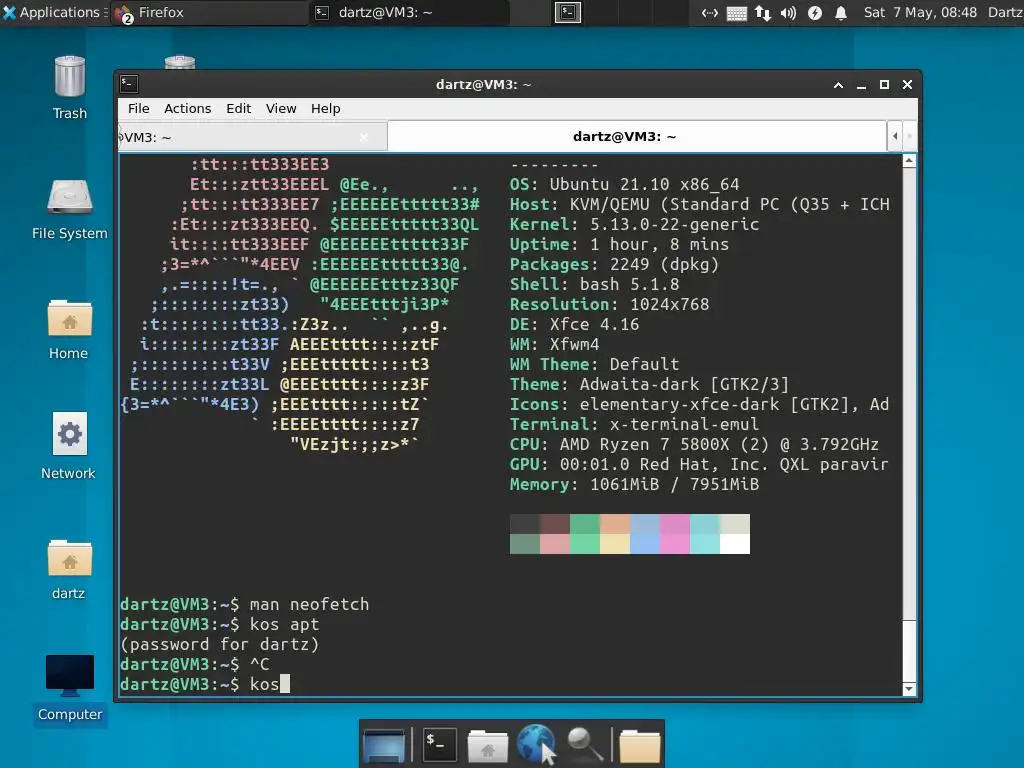Roll up terminal window with caret button
The height and width of the screenshot is (768, 1024).
pyautogui.click(x=839, y=85)
